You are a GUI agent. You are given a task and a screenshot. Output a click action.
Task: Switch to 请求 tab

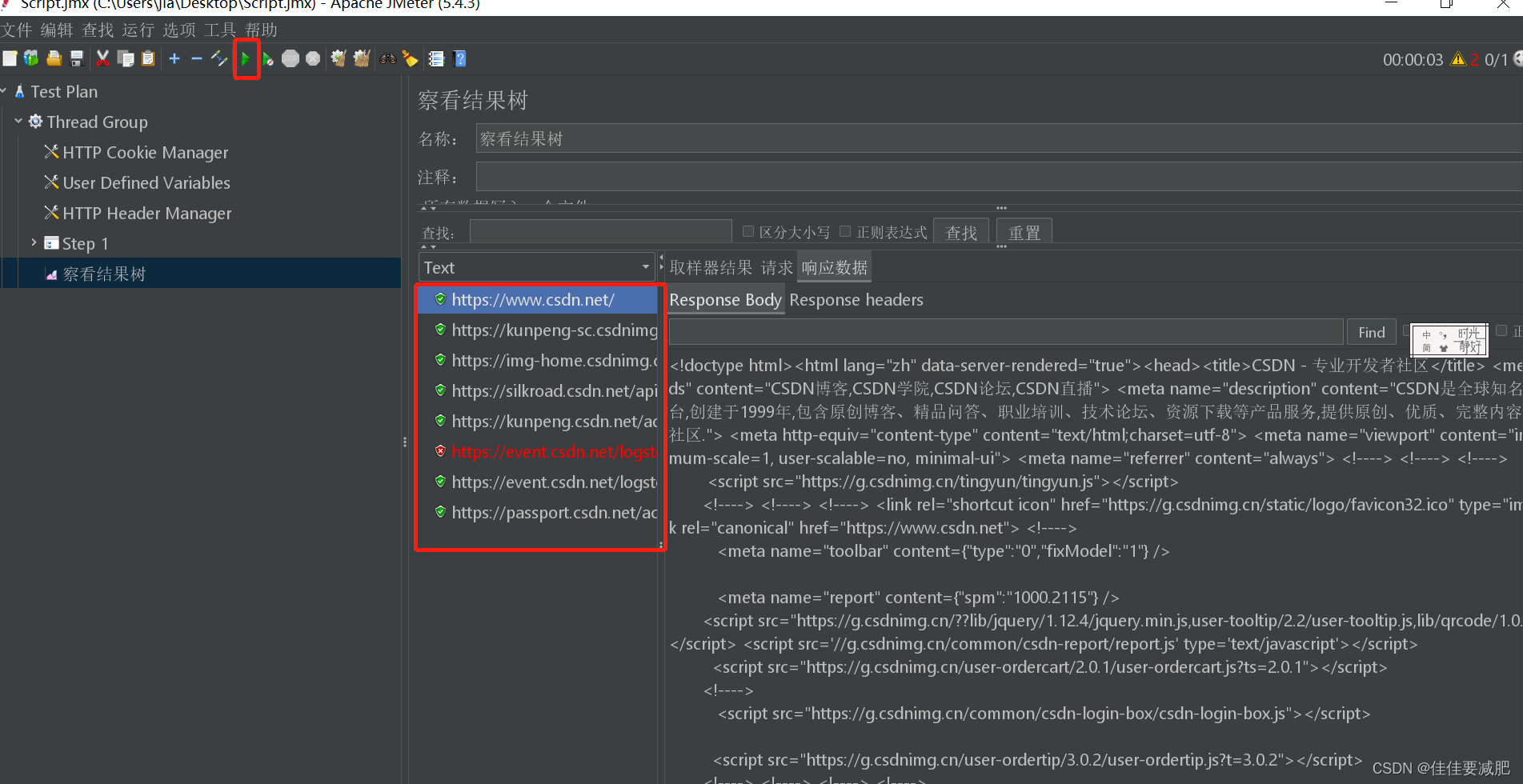[776, 267]
